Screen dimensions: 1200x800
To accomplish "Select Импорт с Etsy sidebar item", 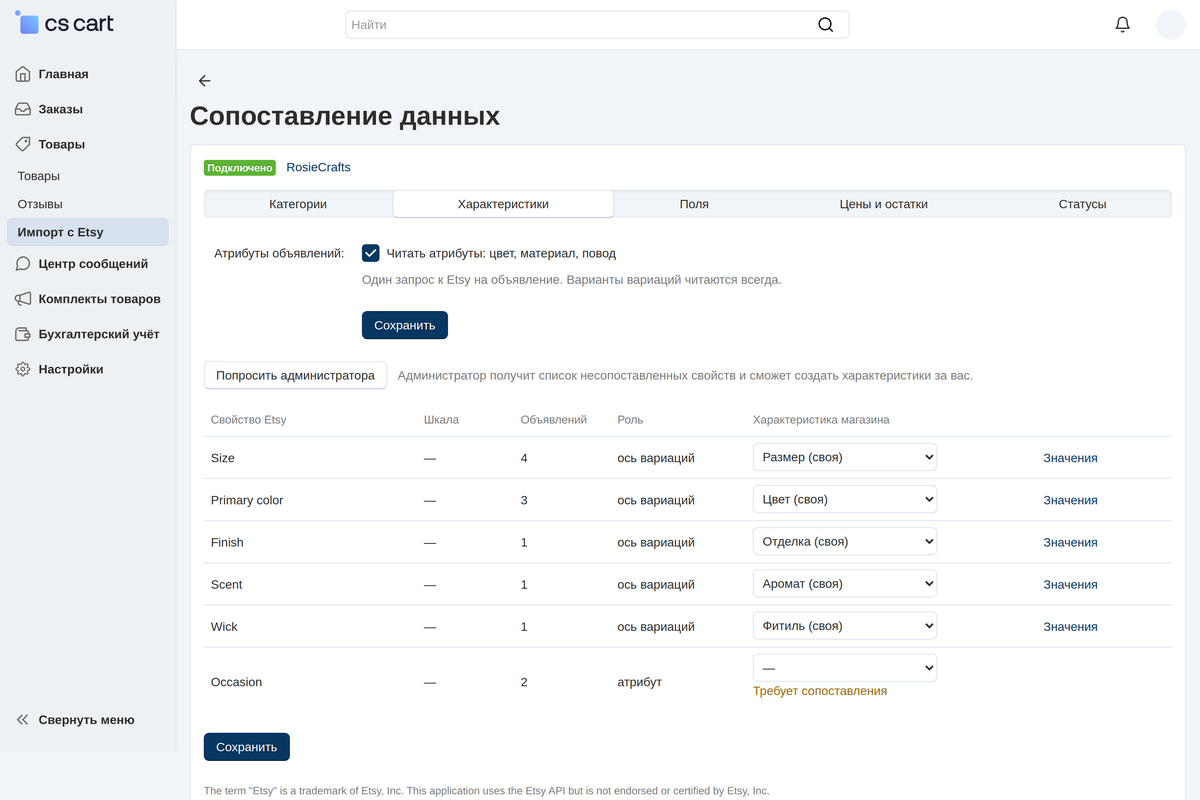I will 87,232.
